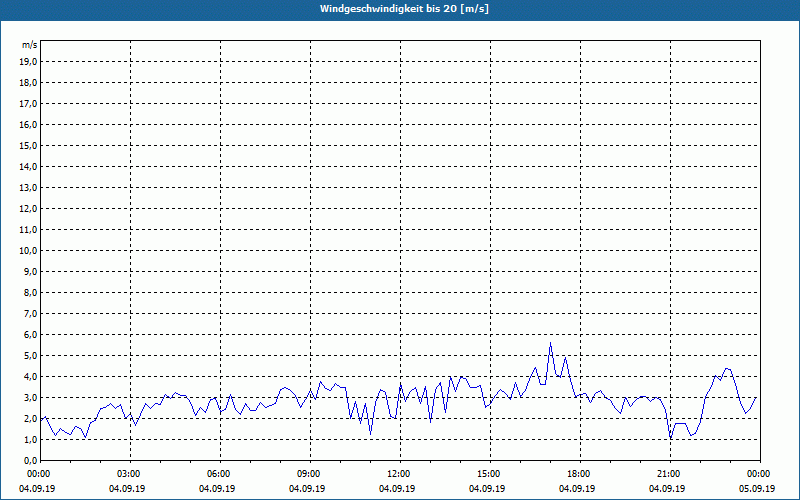Click the '21:00' time label
Image resolution: width=800 pixels, height=500 pixels.
point(670,474)
